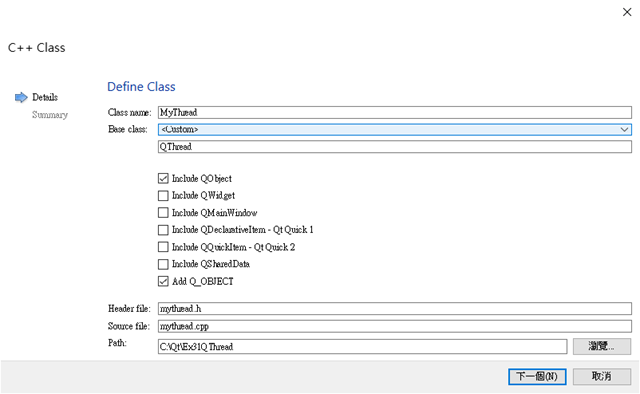
Task: Click the Header file field mythread.h
Action: click(395, 309)
